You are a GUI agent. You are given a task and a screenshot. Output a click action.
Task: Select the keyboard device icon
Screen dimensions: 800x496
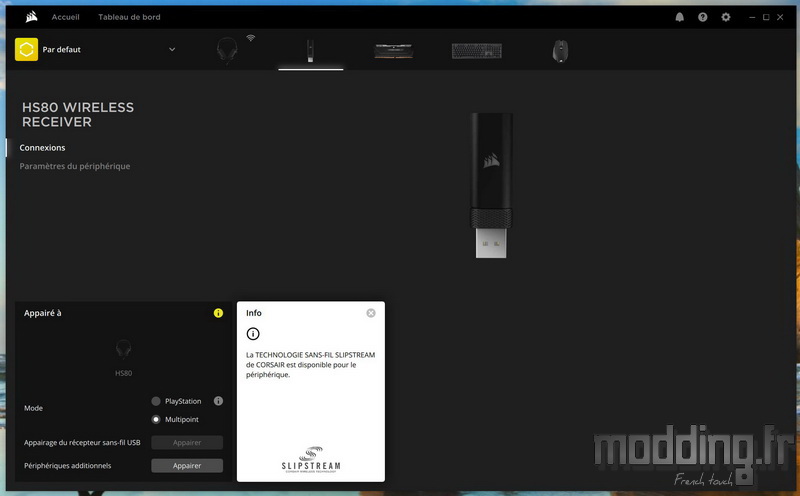click(477, 51)
